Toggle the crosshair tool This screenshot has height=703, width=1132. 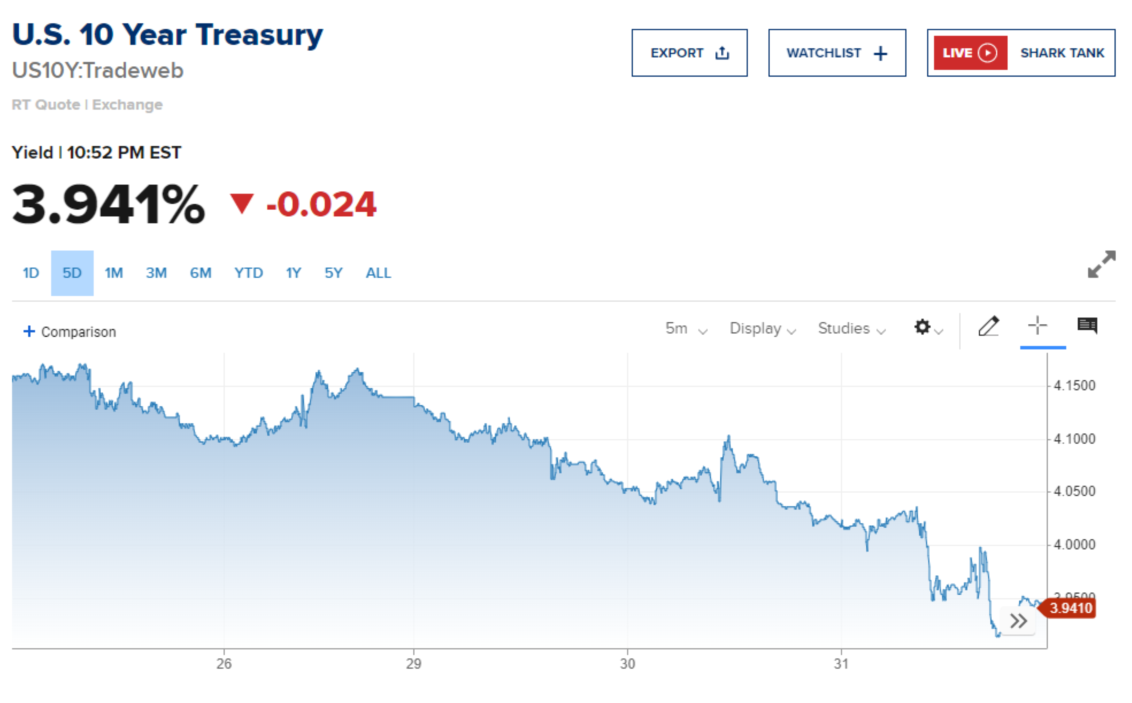[x=1037, y=325]
